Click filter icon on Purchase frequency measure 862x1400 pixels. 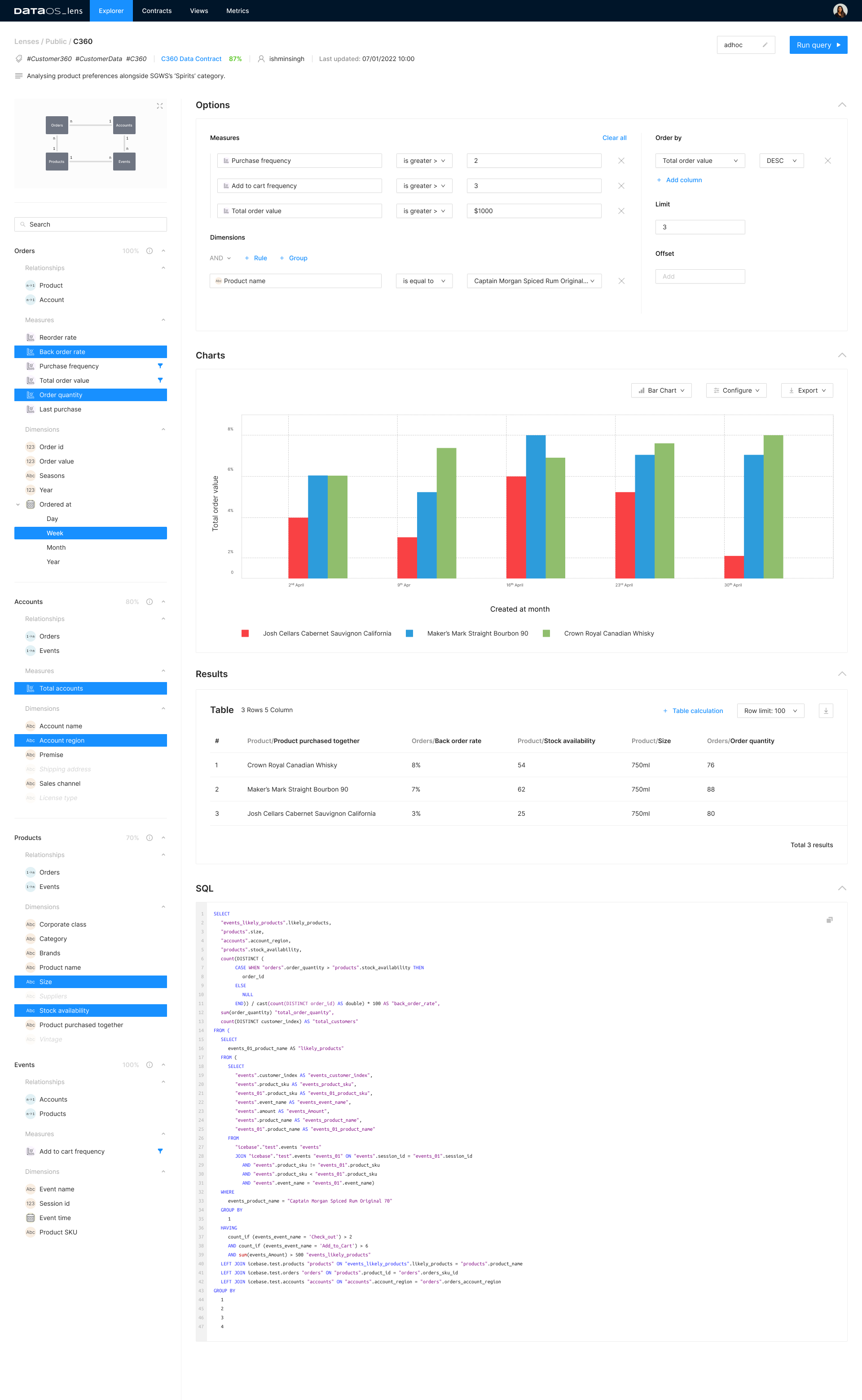coord(160,366)
